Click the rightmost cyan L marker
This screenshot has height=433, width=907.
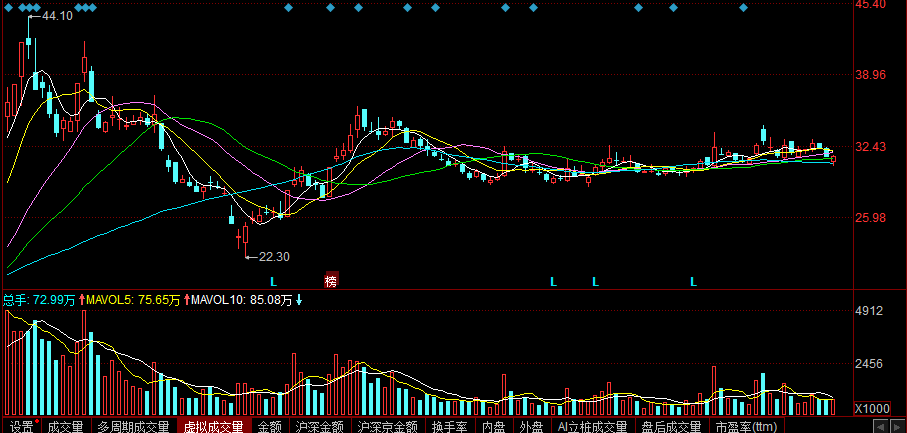coord(694,282)
